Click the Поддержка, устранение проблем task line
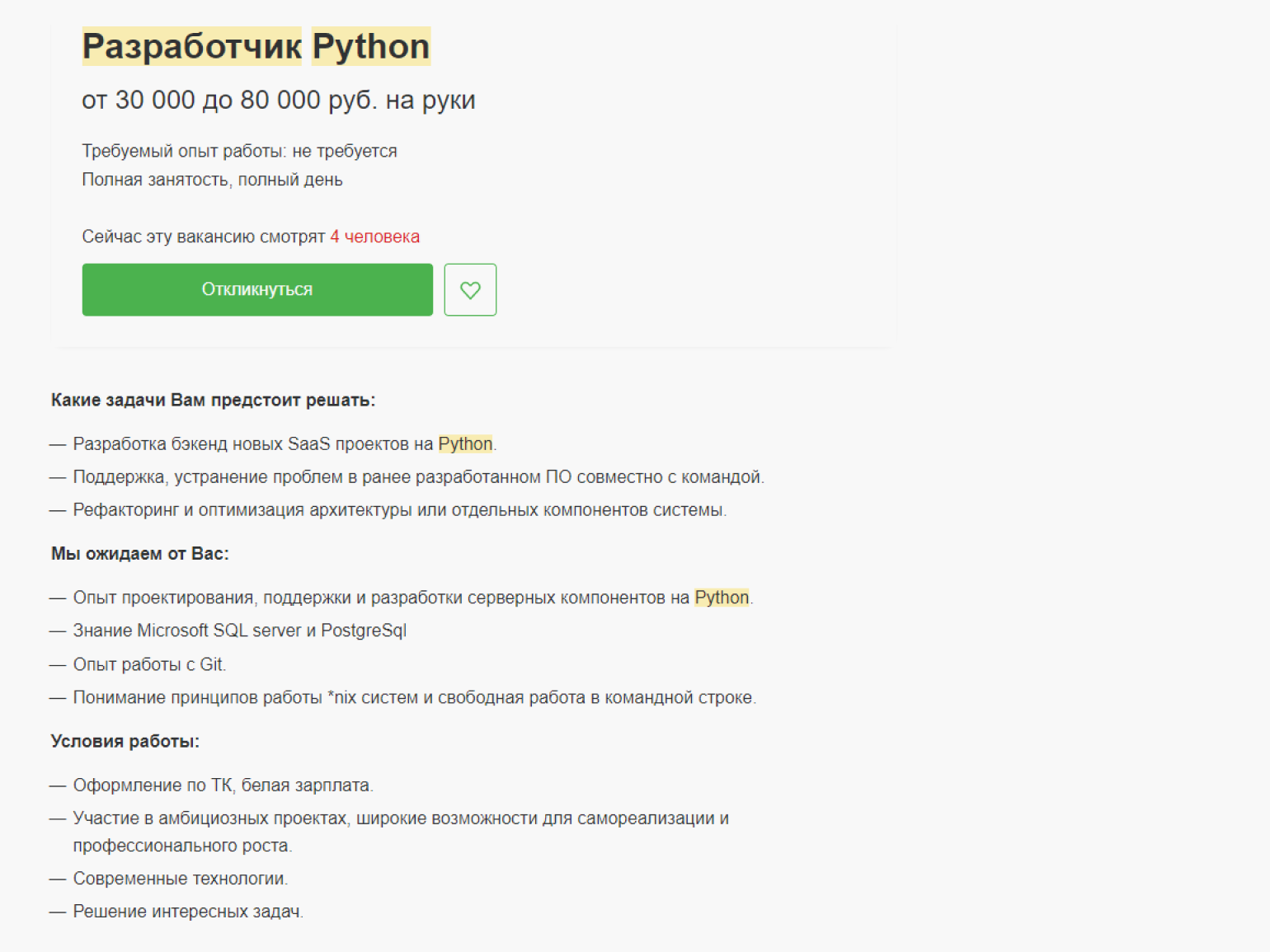The width and height of the screenshot is (1270, 952). 418,477
